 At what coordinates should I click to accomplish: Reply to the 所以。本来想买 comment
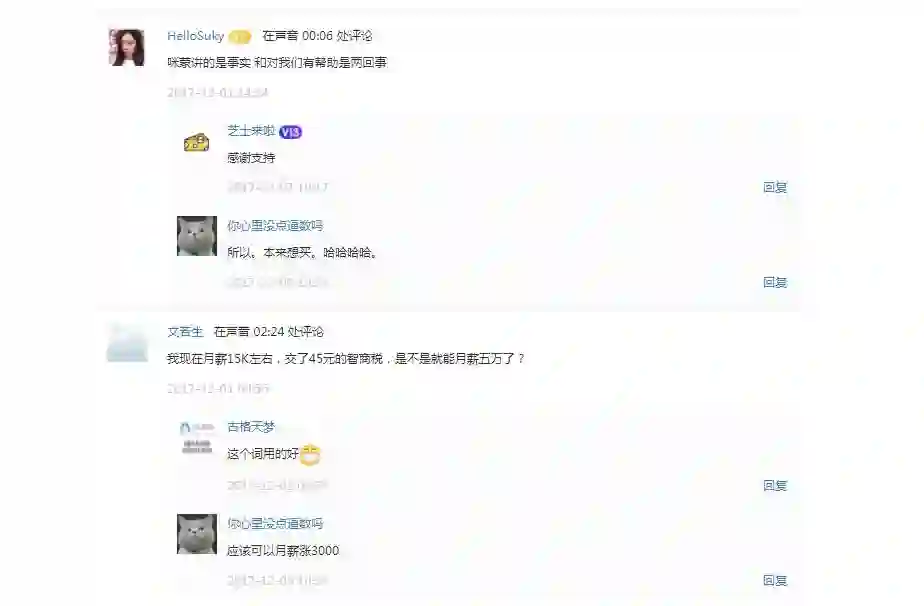pyautogui.click(x=775, y=282)
